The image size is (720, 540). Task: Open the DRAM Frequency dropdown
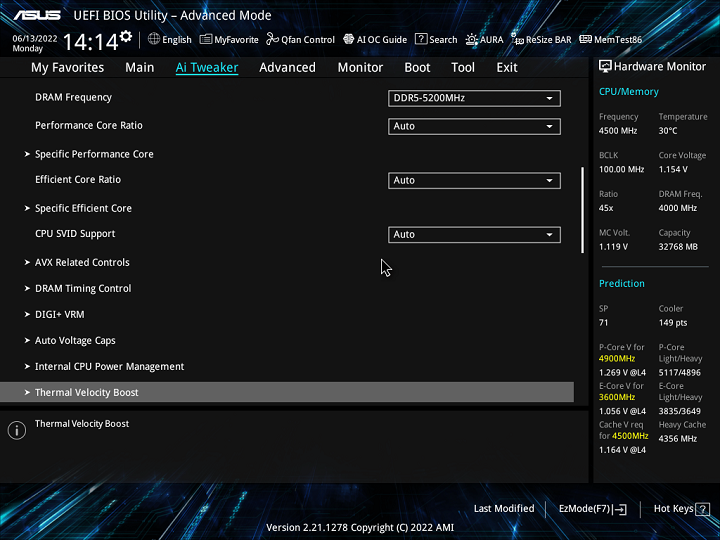coord(474,98)
